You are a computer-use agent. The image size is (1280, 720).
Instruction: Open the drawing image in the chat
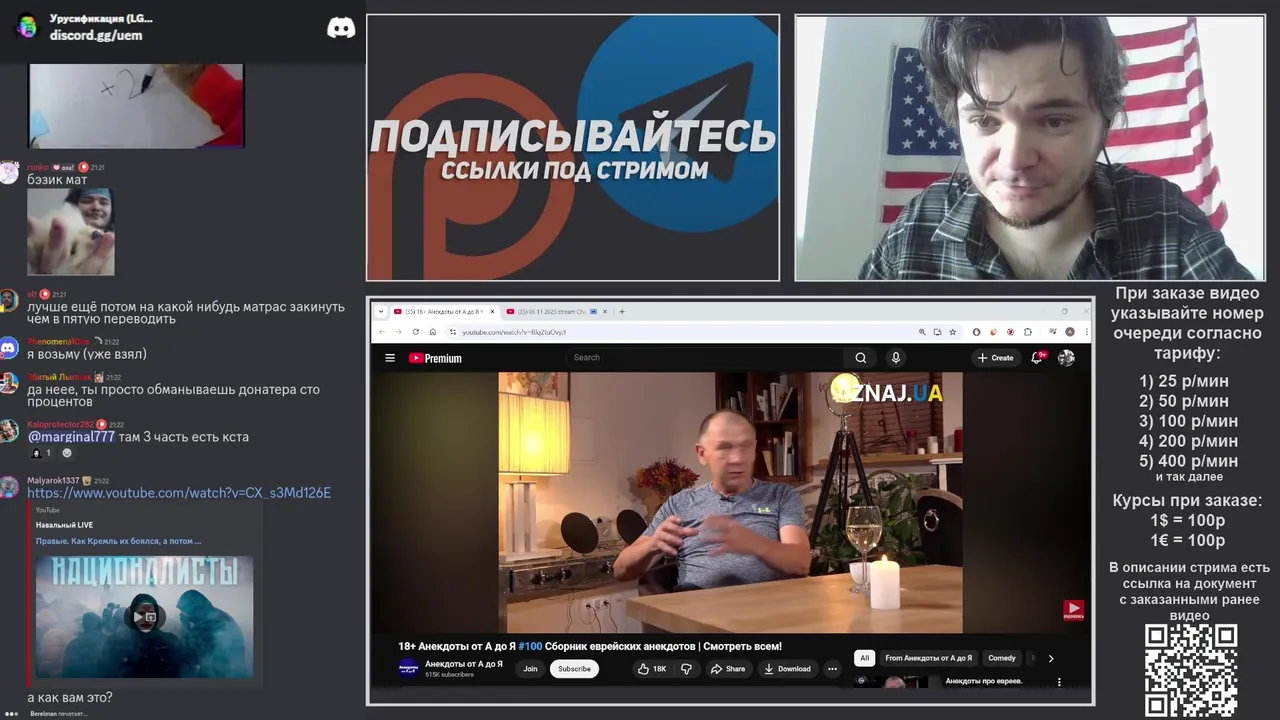[x=136, y=106]
